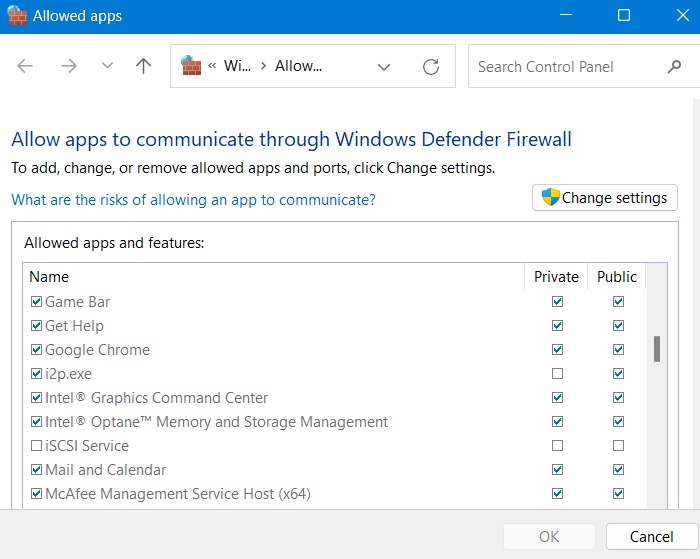Image resolution: width=700 pixels, height=559 pixels.
Task: Toggle the Game Bar name checkbox
Action: pos(37,301)
